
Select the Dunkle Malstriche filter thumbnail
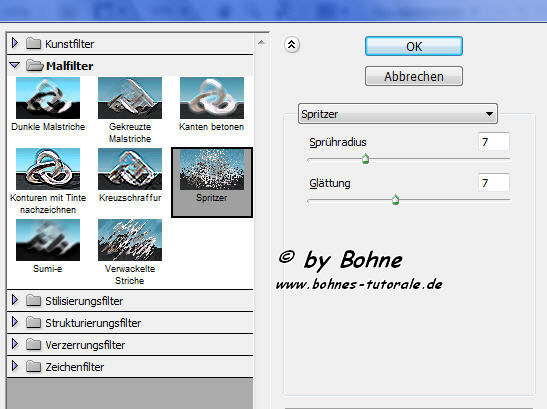[48, 98]
